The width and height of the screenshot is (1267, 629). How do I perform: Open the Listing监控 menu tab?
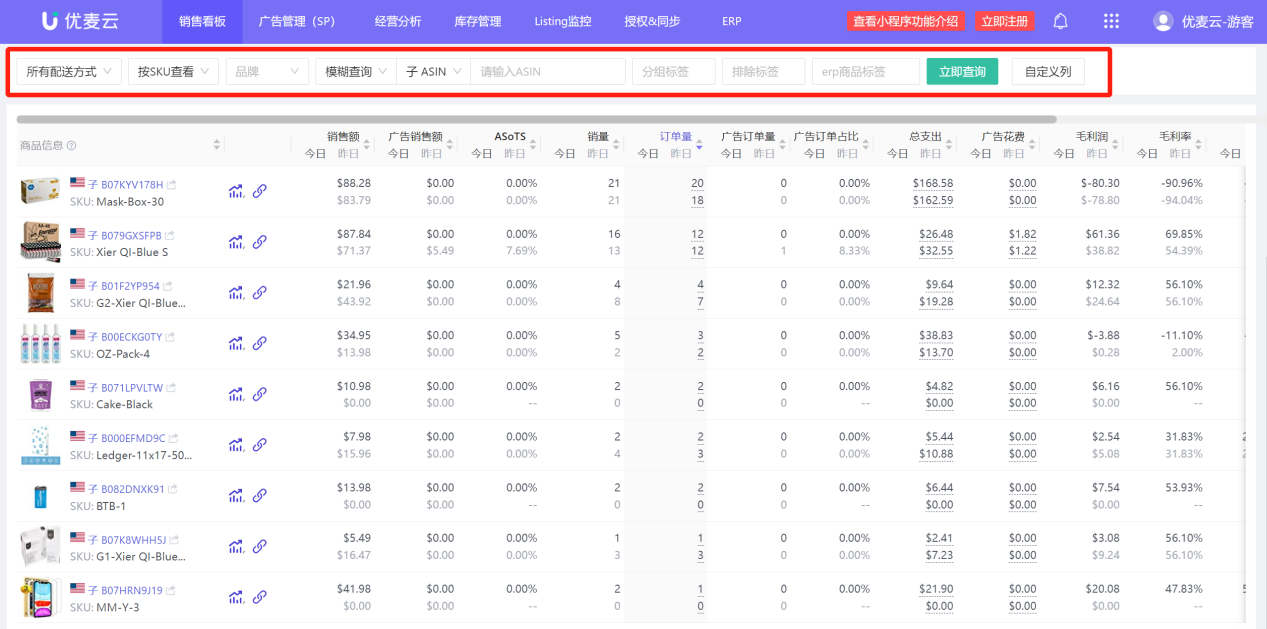562,21
